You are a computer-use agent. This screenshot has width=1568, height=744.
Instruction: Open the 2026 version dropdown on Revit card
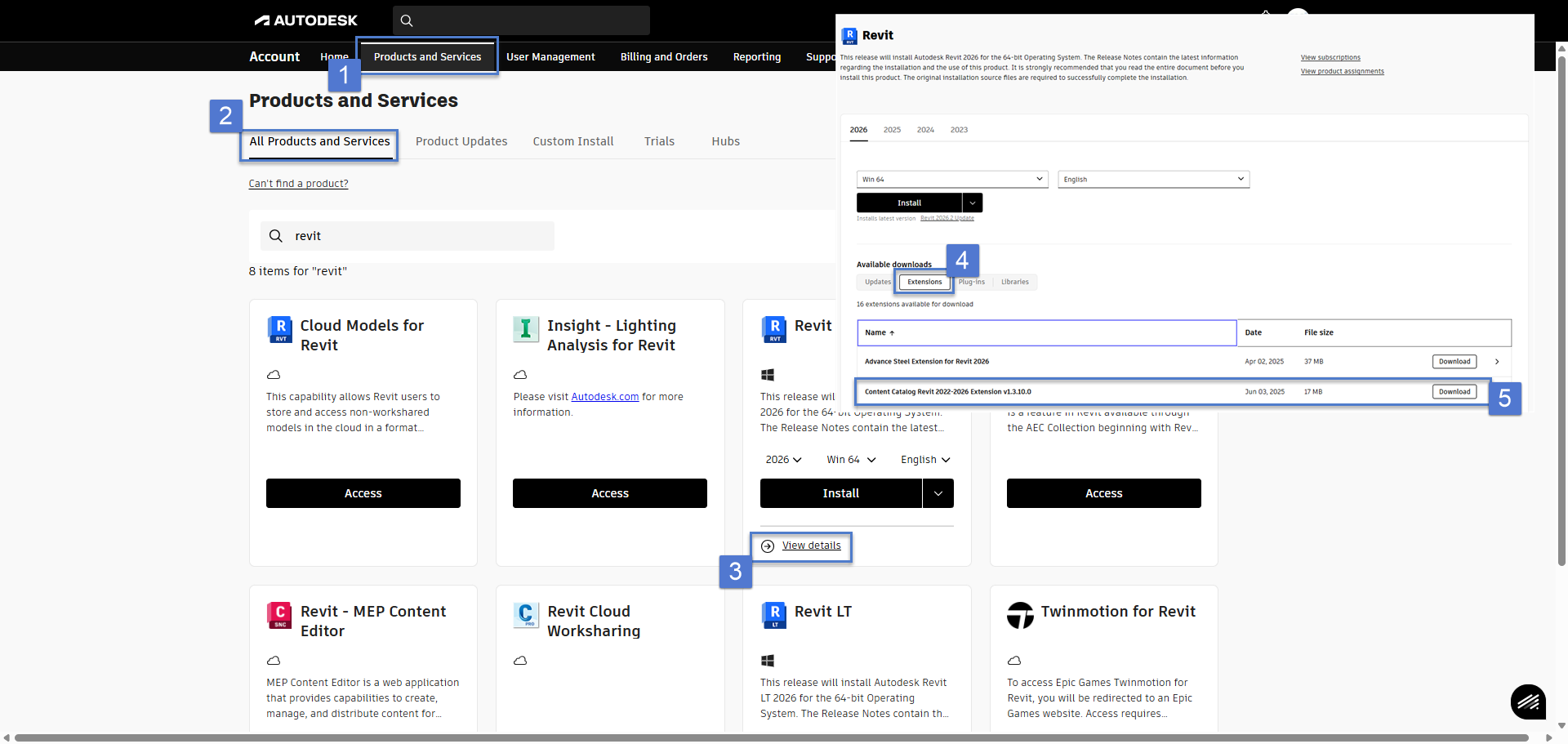783,460
